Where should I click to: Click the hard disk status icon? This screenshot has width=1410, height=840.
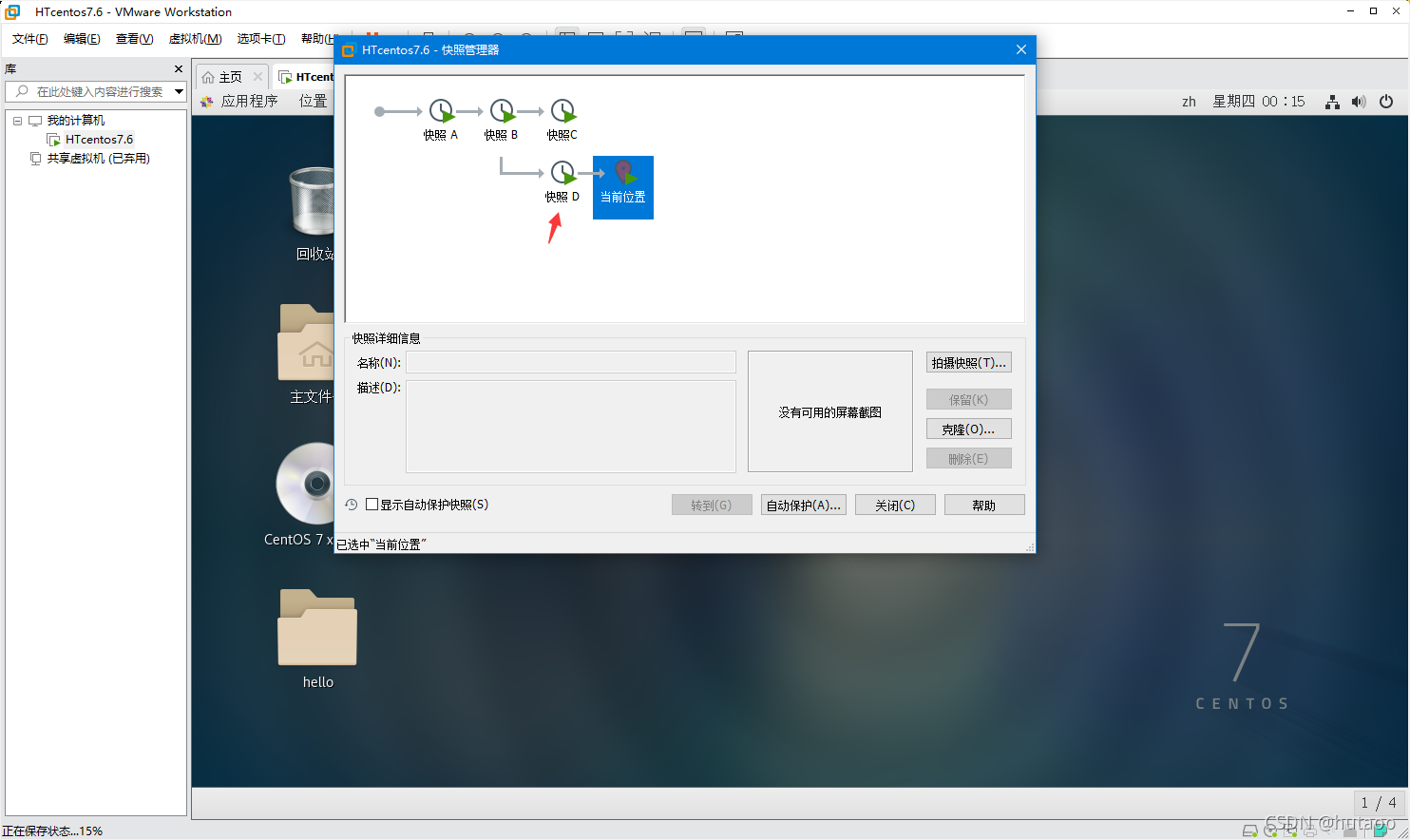(x=1249, y=832)
